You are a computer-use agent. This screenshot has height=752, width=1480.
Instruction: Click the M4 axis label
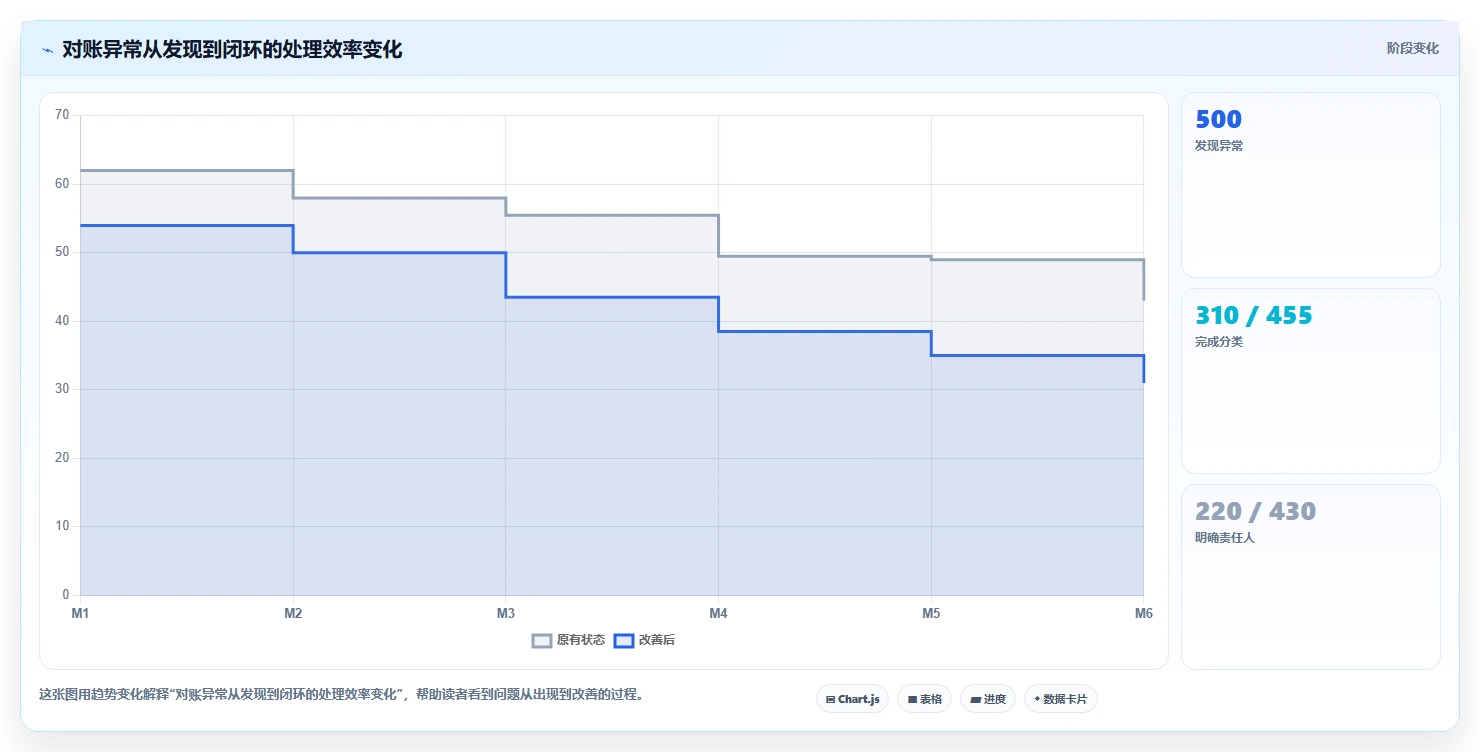click(718, 613)
